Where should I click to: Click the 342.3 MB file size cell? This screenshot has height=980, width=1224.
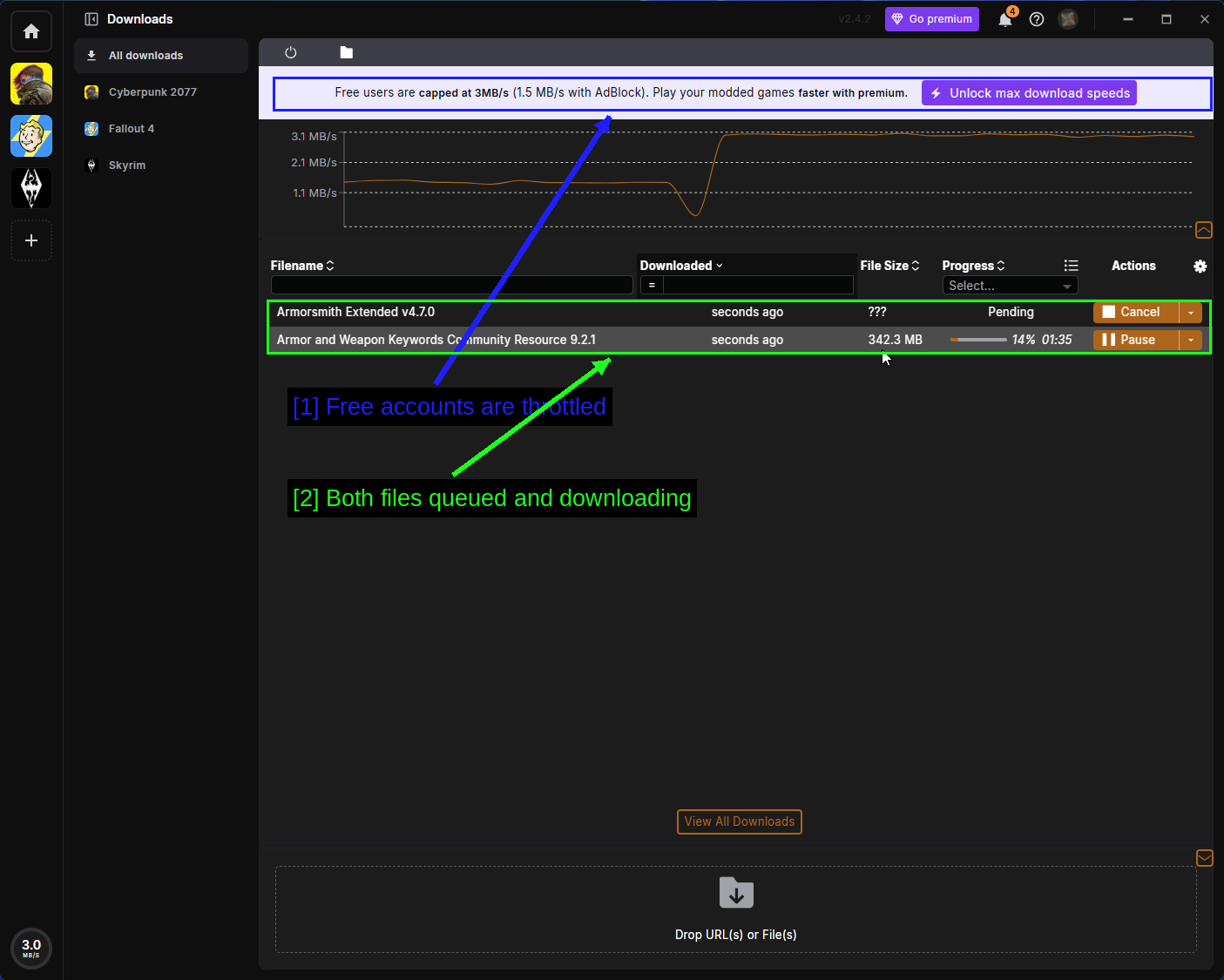(895, 340)
